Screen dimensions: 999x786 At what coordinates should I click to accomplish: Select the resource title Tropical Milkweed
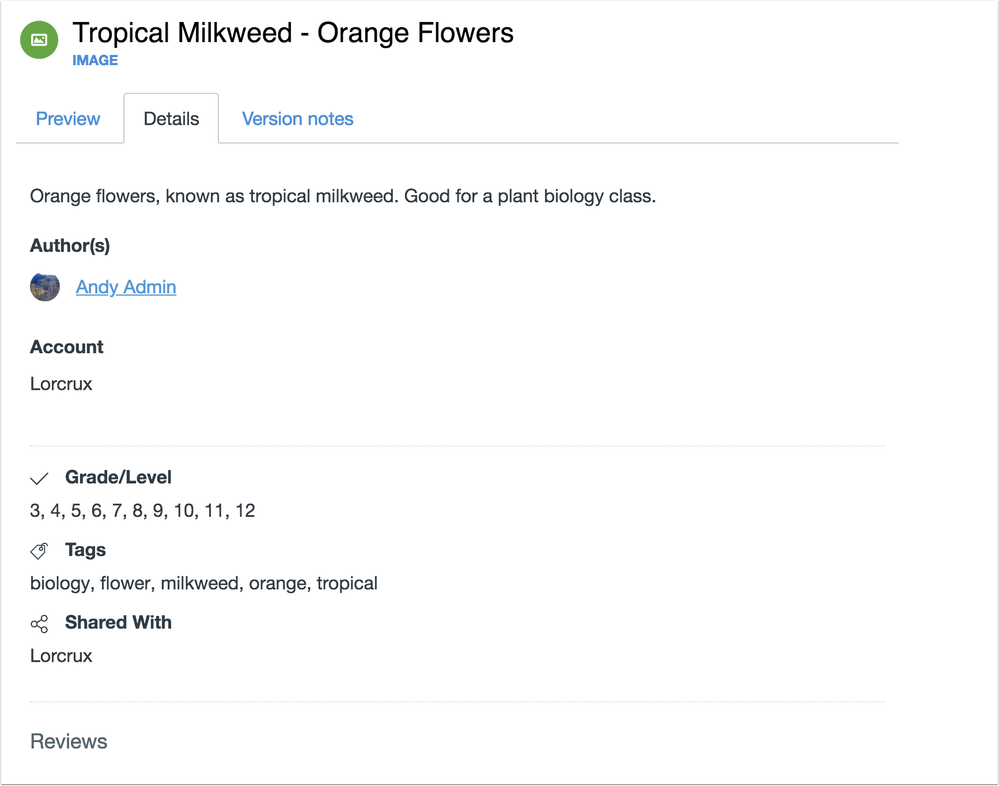292,32
